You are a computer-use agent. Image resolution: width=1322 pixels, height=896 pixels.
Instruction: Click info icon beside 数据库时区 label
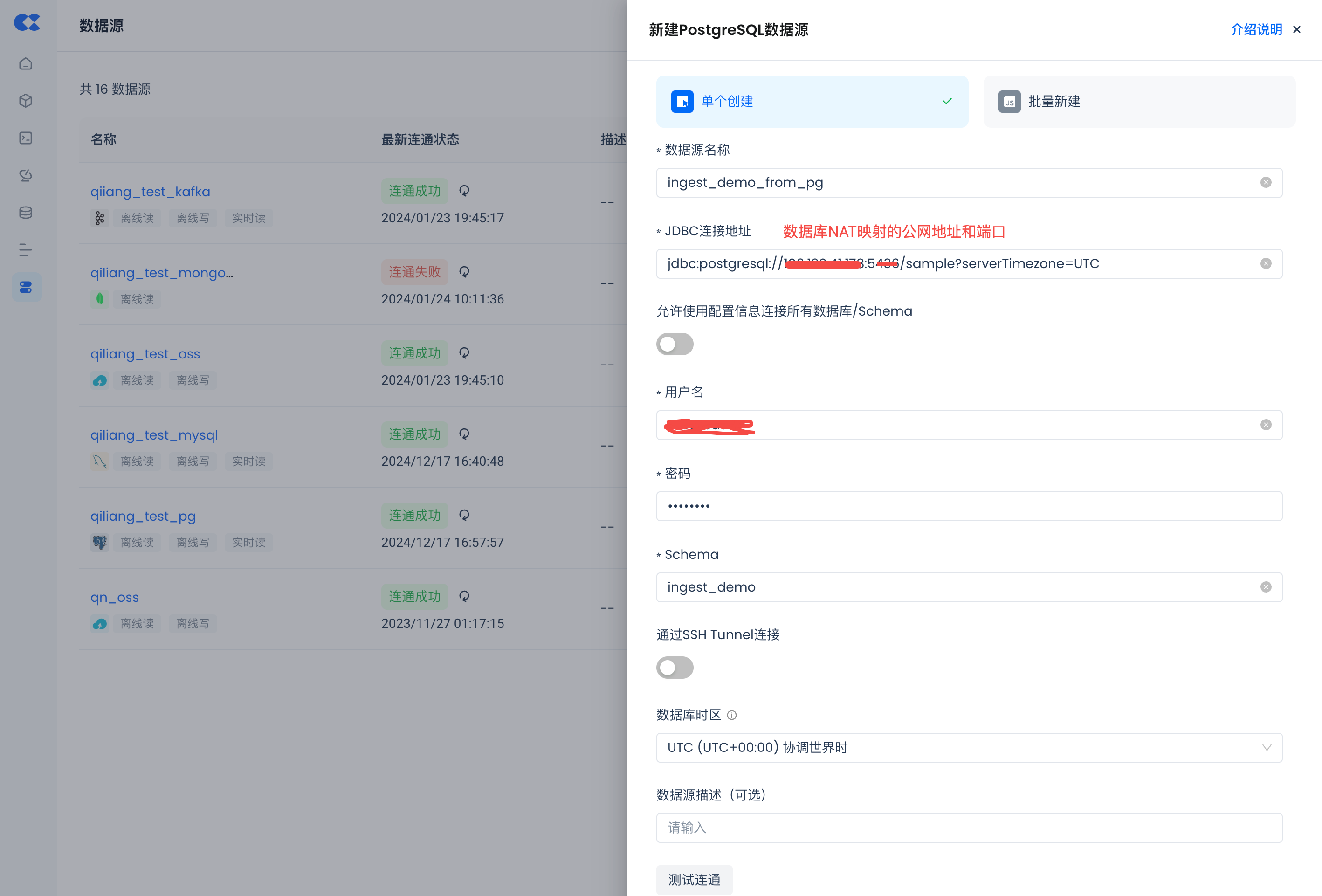(731, 715)
